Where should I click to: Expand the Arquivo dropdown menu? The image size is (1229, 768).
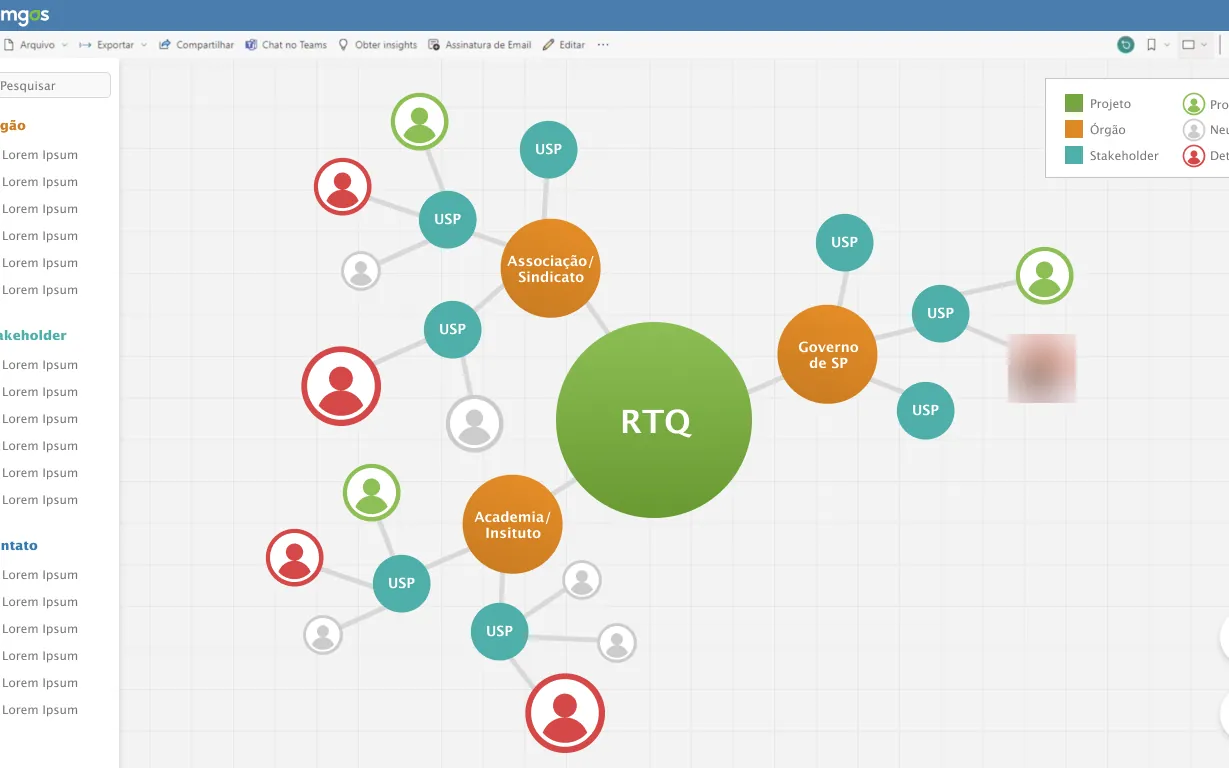tap(65, 45)
